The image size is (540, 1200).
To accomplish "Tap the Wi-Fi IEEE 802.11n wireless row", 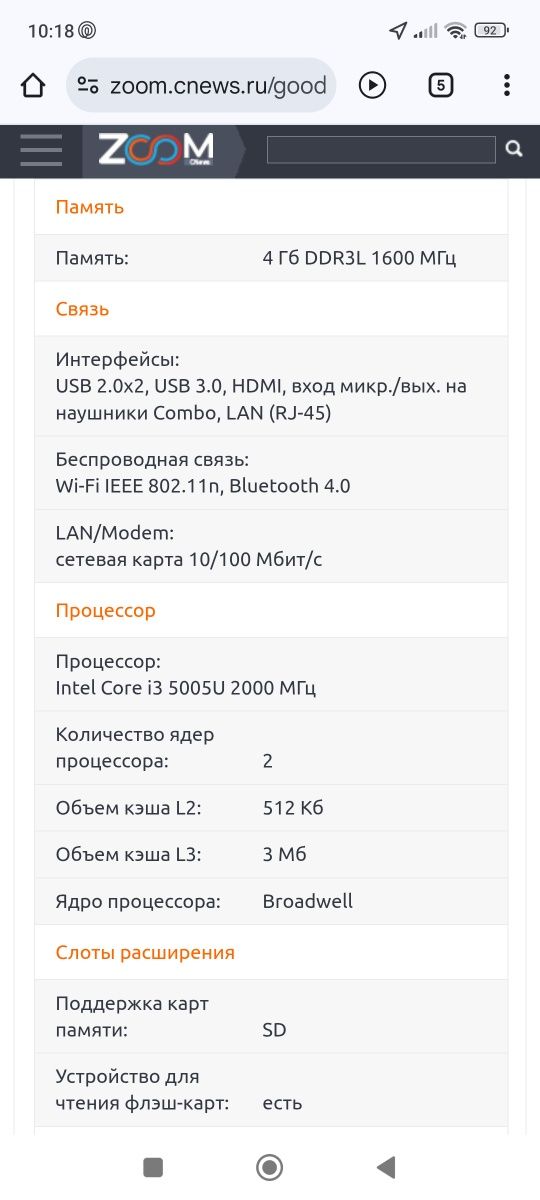I will pyautogui.click(x=271, y=473).
